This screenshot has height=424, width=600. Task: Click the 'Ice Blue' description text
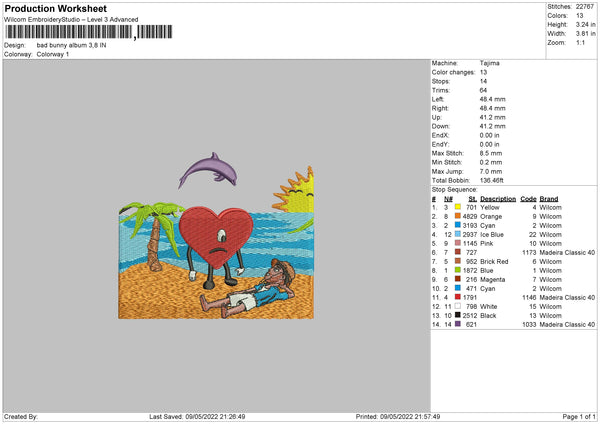point(492,234)
